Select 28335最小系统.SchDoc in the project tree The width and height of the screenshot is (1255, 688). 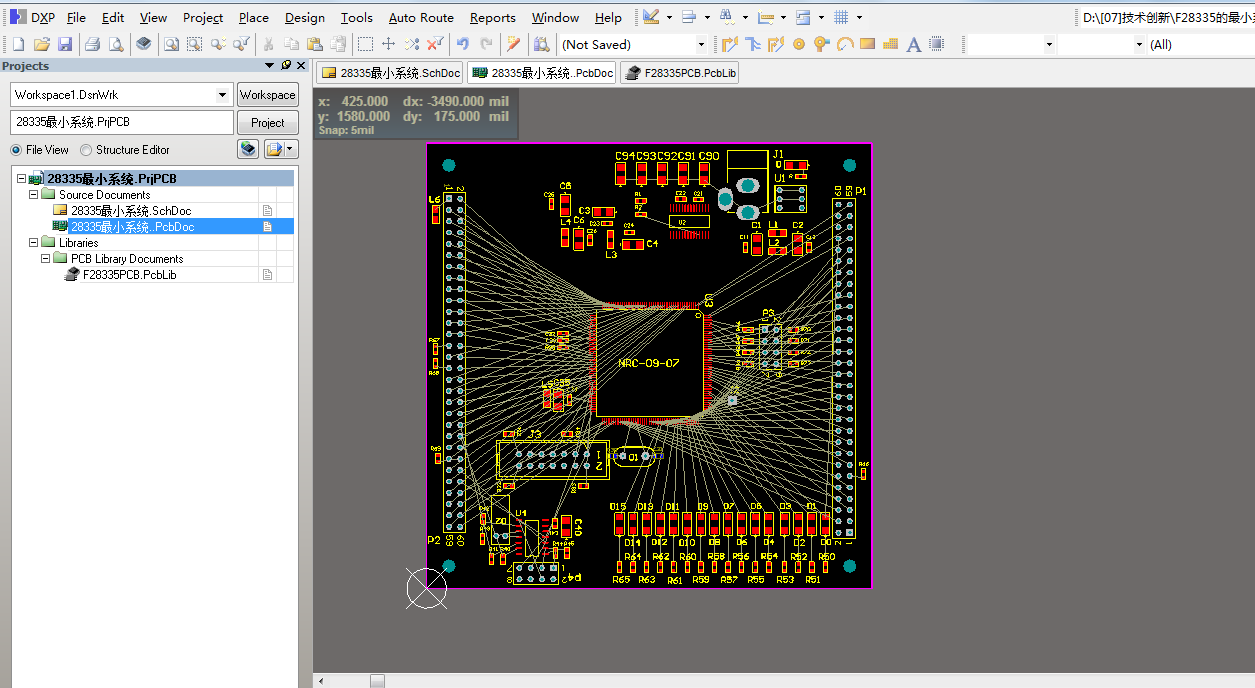131,211
